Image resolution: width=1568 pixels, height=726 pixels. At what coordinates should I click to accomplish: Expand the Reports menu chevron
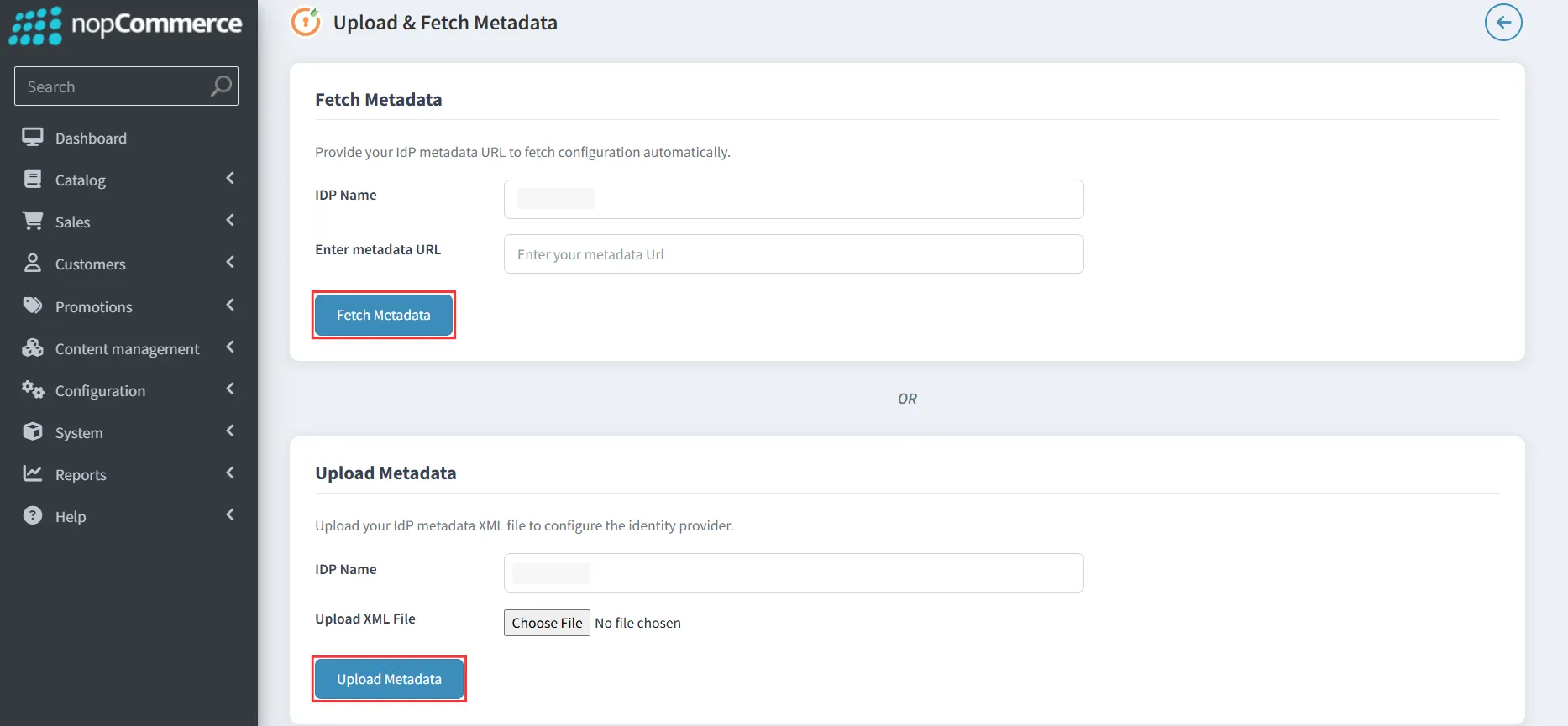[230, 473]
